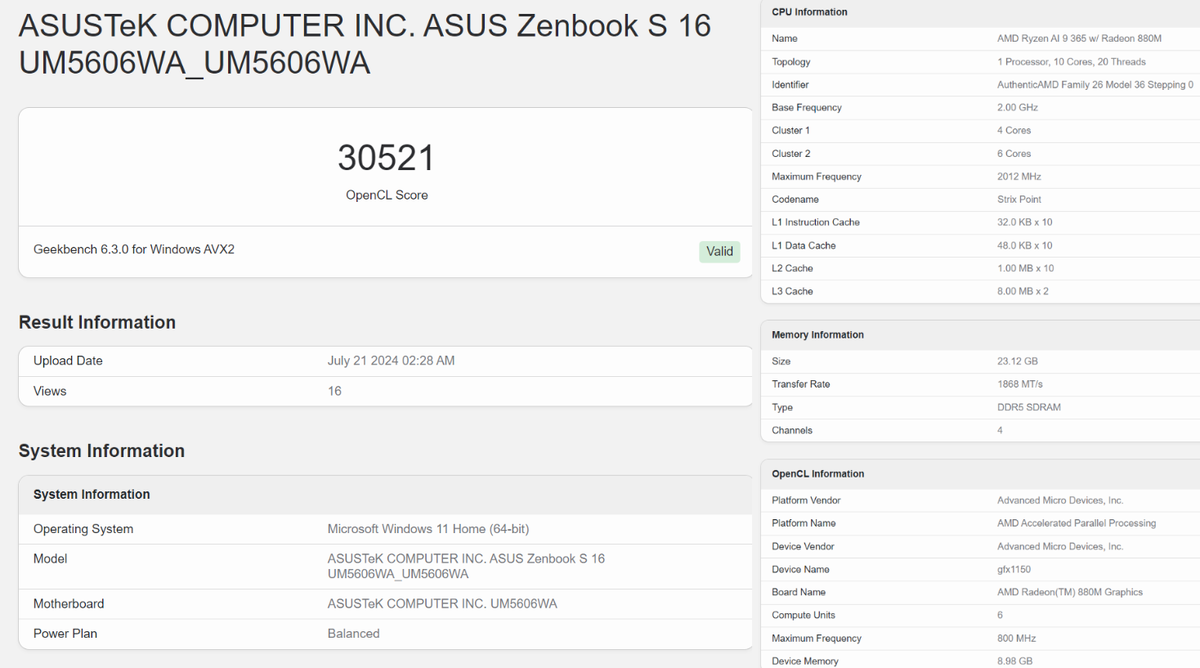Click the OpenCL Score label
1200x668 pixels.
[x=386, y=195]
